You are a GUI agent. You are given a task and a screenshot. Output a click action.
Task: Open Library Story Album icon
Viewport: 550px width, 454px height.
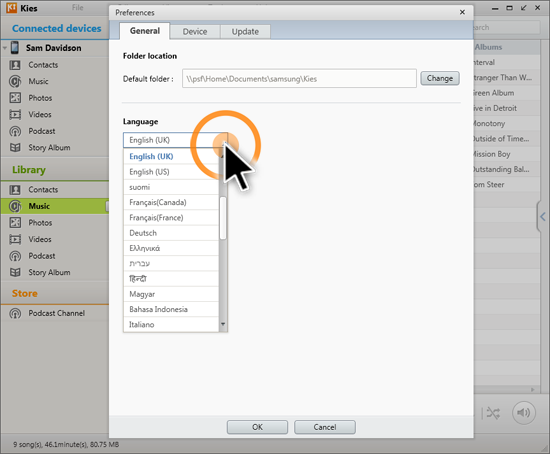15,272
